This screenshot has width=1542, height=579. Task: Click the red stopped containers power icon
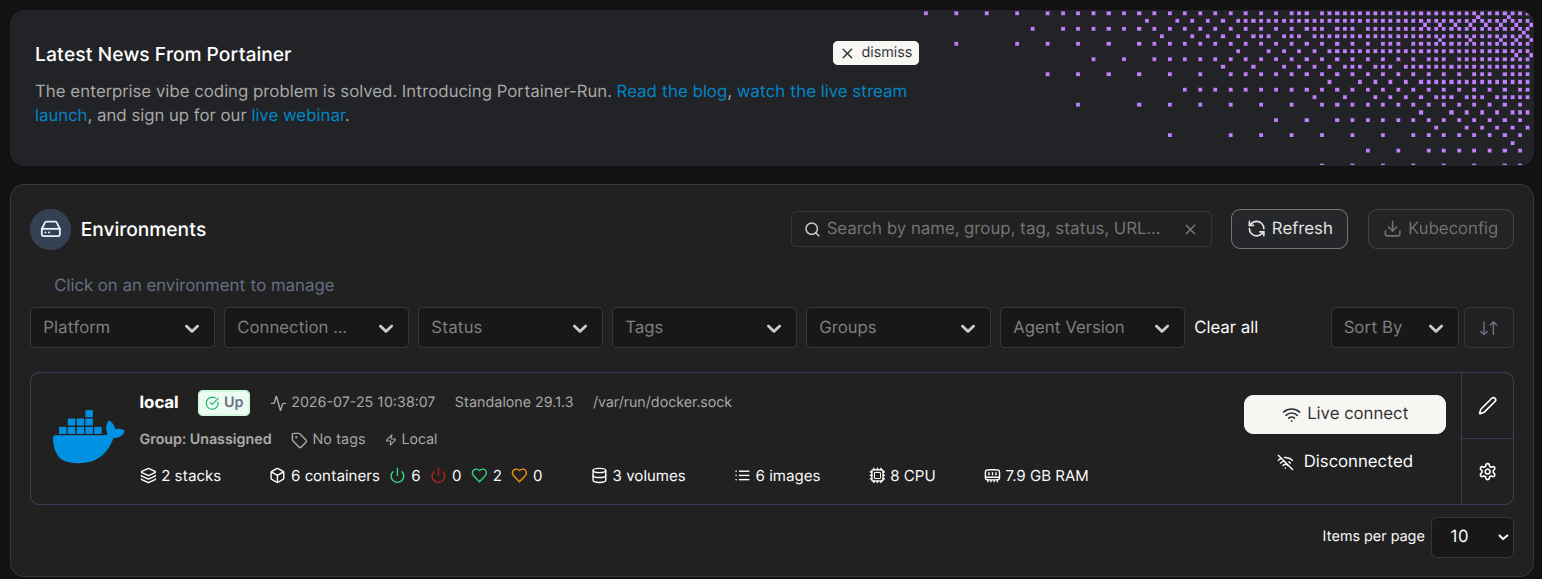click(438, 476)
